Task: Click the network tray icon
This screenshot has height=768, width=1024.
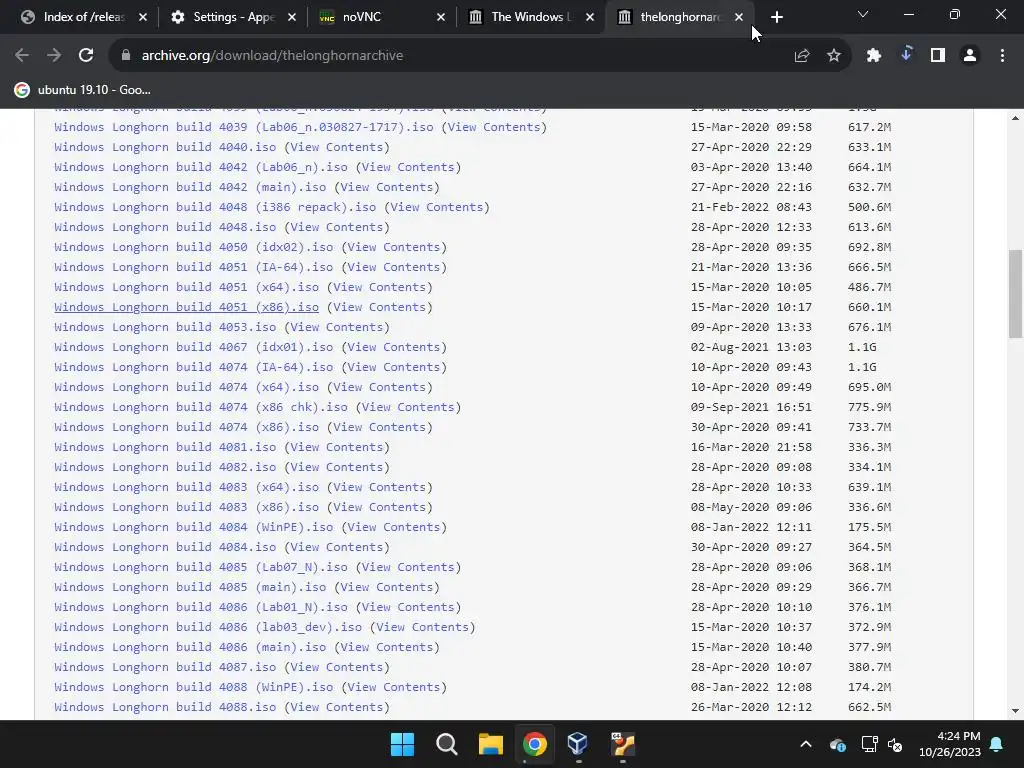Action: [869, 744]
